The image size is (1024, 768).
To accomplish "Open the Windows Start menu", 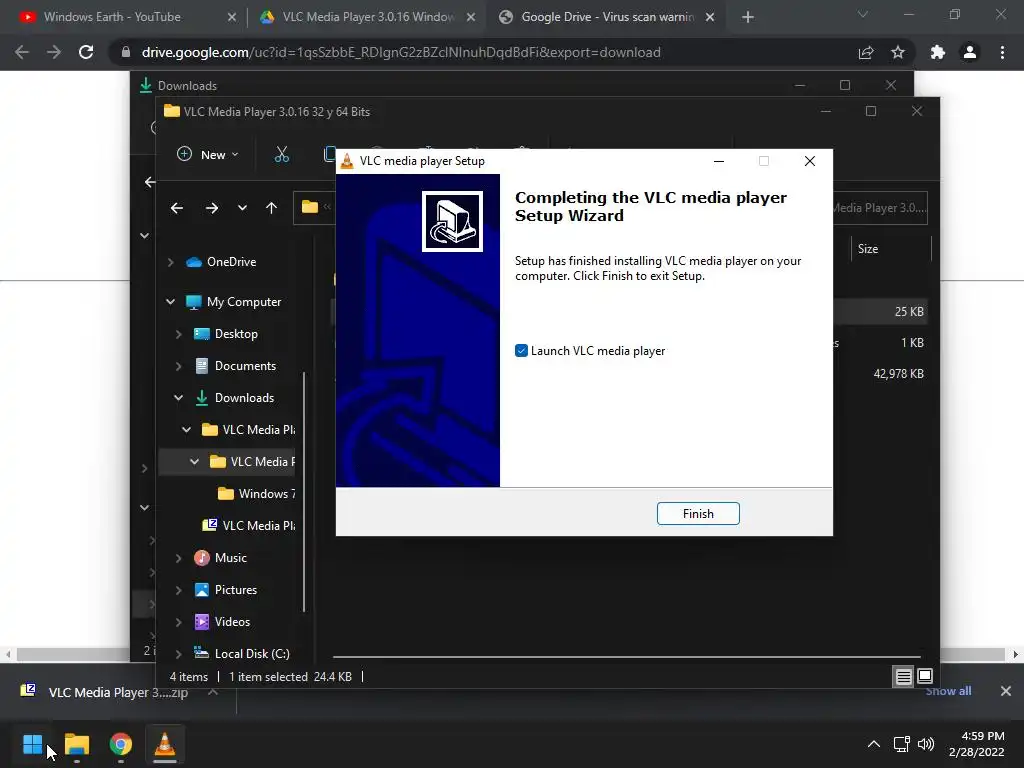I will pyautogui.click(x=32, y=744).
